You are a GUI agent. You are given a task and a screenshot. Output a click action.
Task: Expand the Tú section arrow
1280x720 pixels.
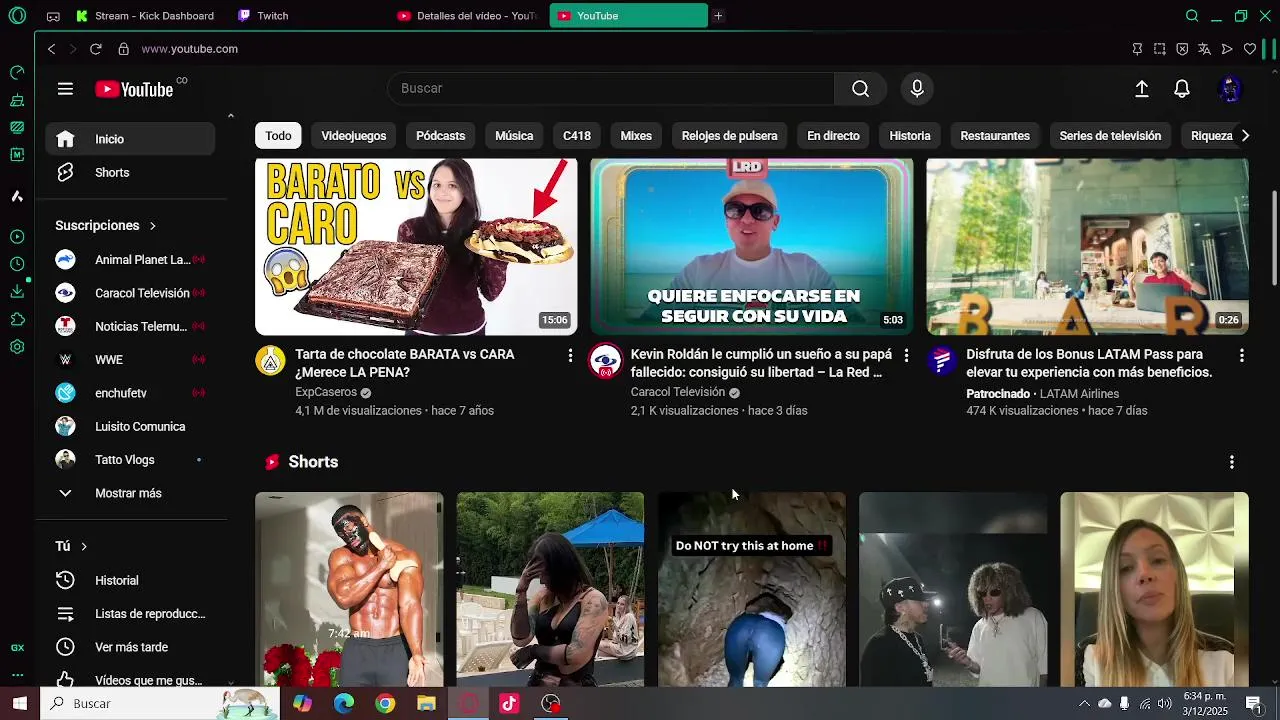tap(84, 546)
